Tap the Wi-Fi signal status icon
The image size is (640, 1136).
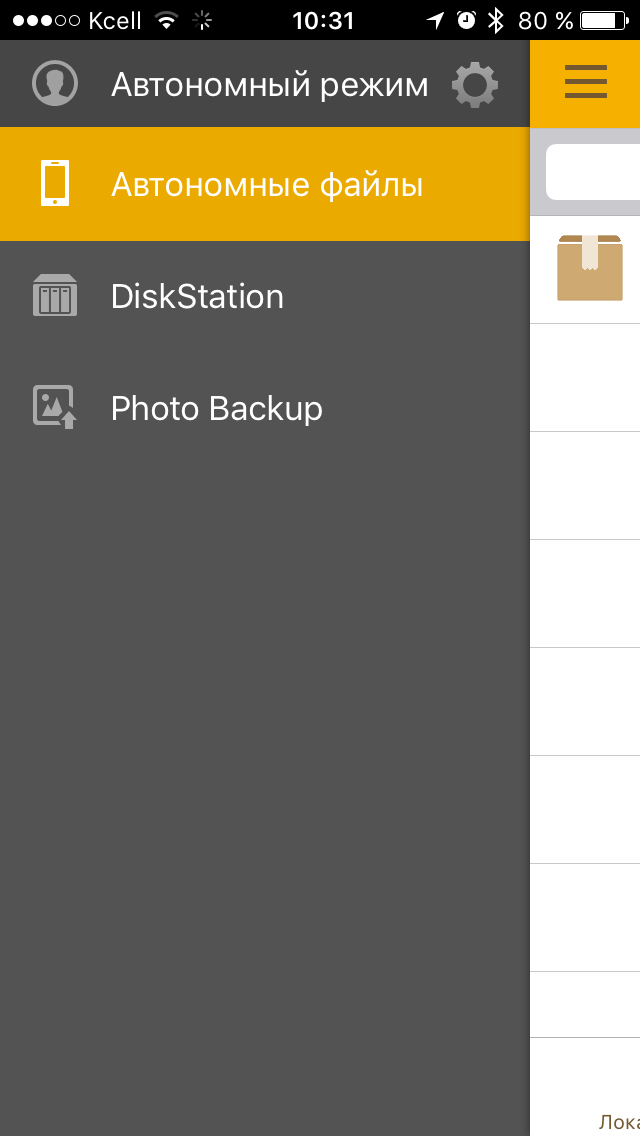point(167,21)
